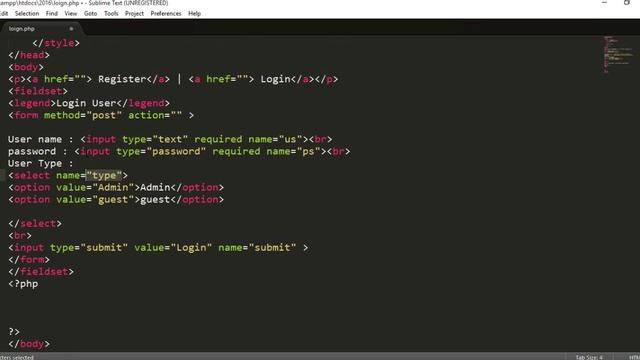Close the loign.php tab via its dot

pyautogui.click(x=71, y=29)
